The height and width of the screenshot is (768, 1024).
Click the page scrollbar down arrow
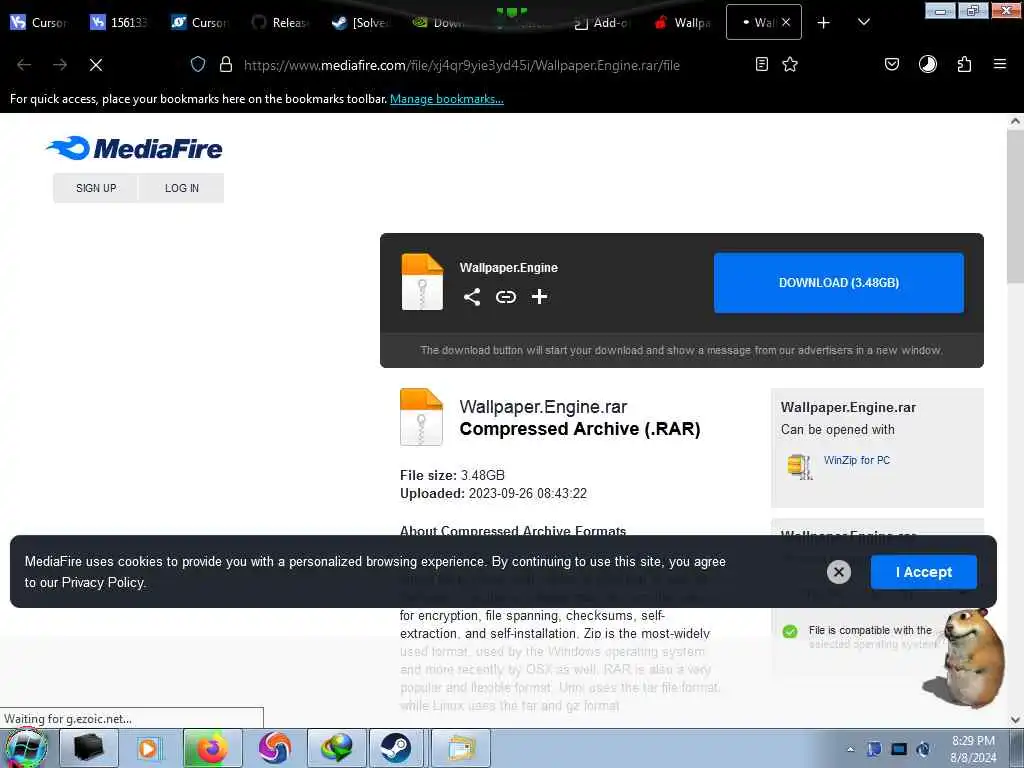click(x=1015, y=720)
